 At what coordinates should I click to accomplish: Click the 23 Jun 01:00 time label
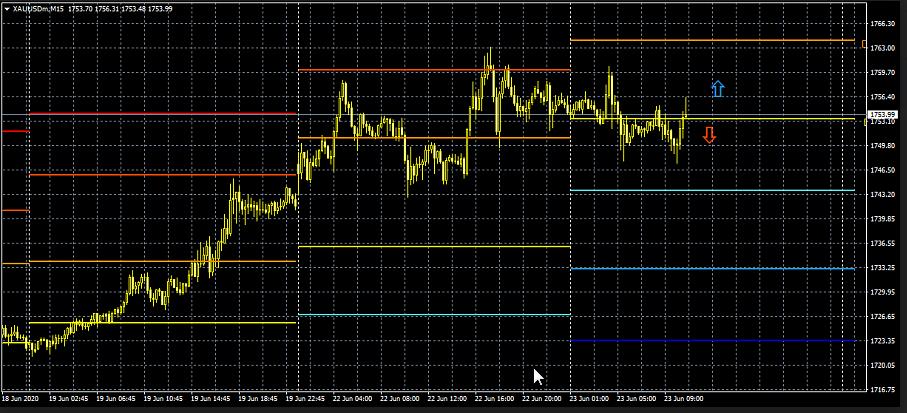pyautogui.click(x=589, y=399)
